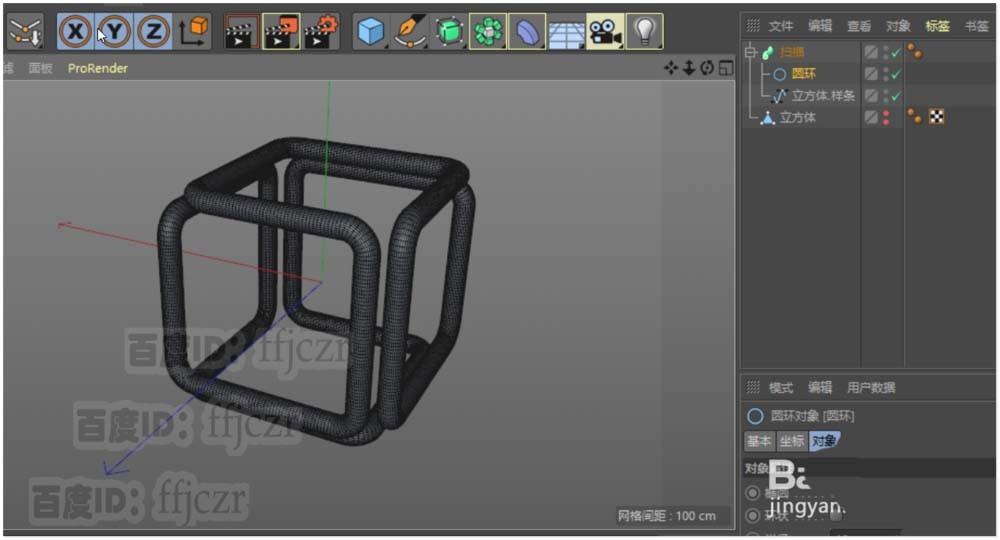
Task: Toggle the viewport maximize layout icon
Action: click(726, 68)
